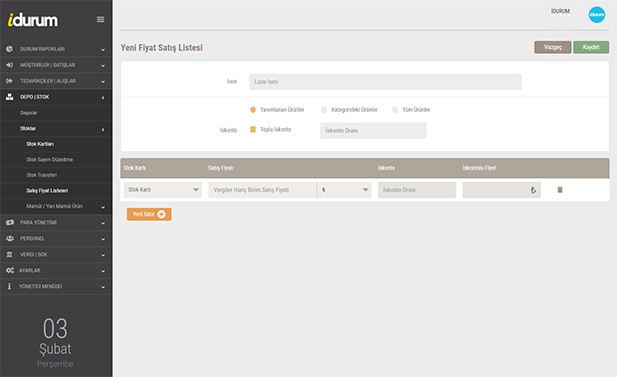Focus the İskontolu Fiyat field
Image resolution: width=617 pixels, height=377 pixels.
(501, 190)
